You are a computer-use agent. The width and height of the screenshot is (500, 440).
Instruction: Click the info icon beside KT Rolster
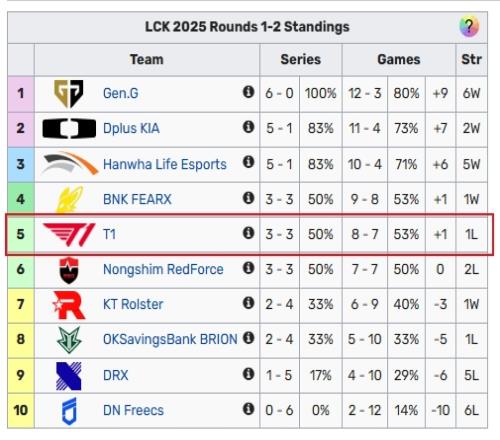(x=248, y=303)
